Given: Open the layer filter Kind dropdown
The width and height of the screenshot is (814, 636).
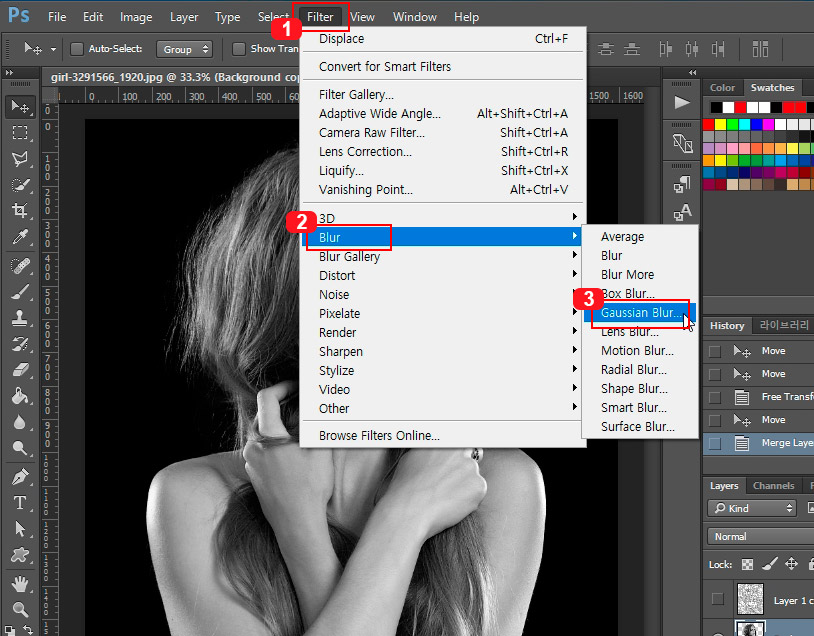Looking at the screenshot, I should 751,508.
